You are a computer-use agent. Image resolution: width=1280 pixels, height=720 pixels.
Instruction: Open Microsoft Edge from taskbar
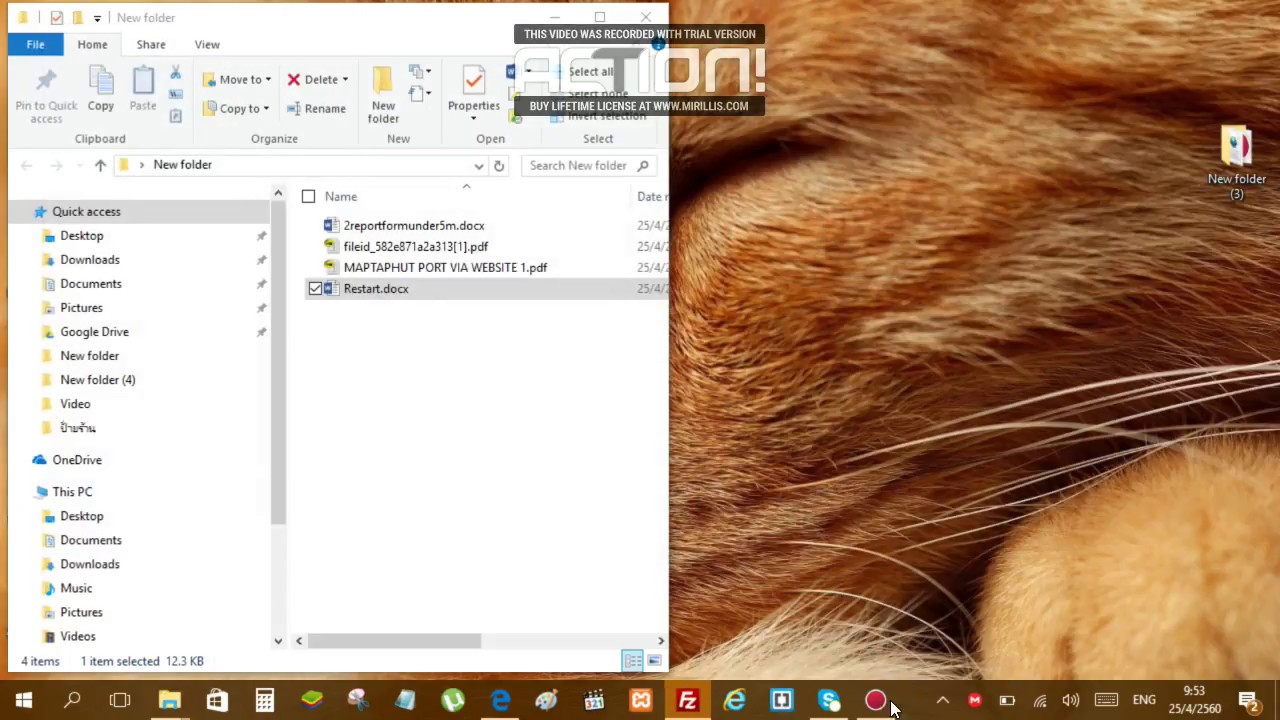(x=499, y=700)
